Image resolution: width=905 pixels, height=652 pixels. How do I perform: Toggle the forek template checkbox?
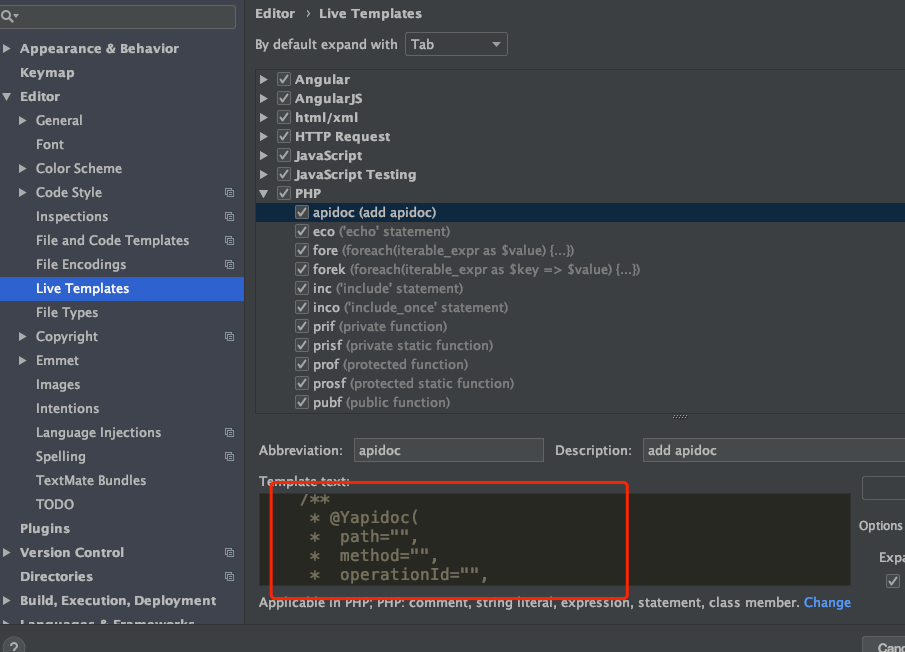coord(301,269)
